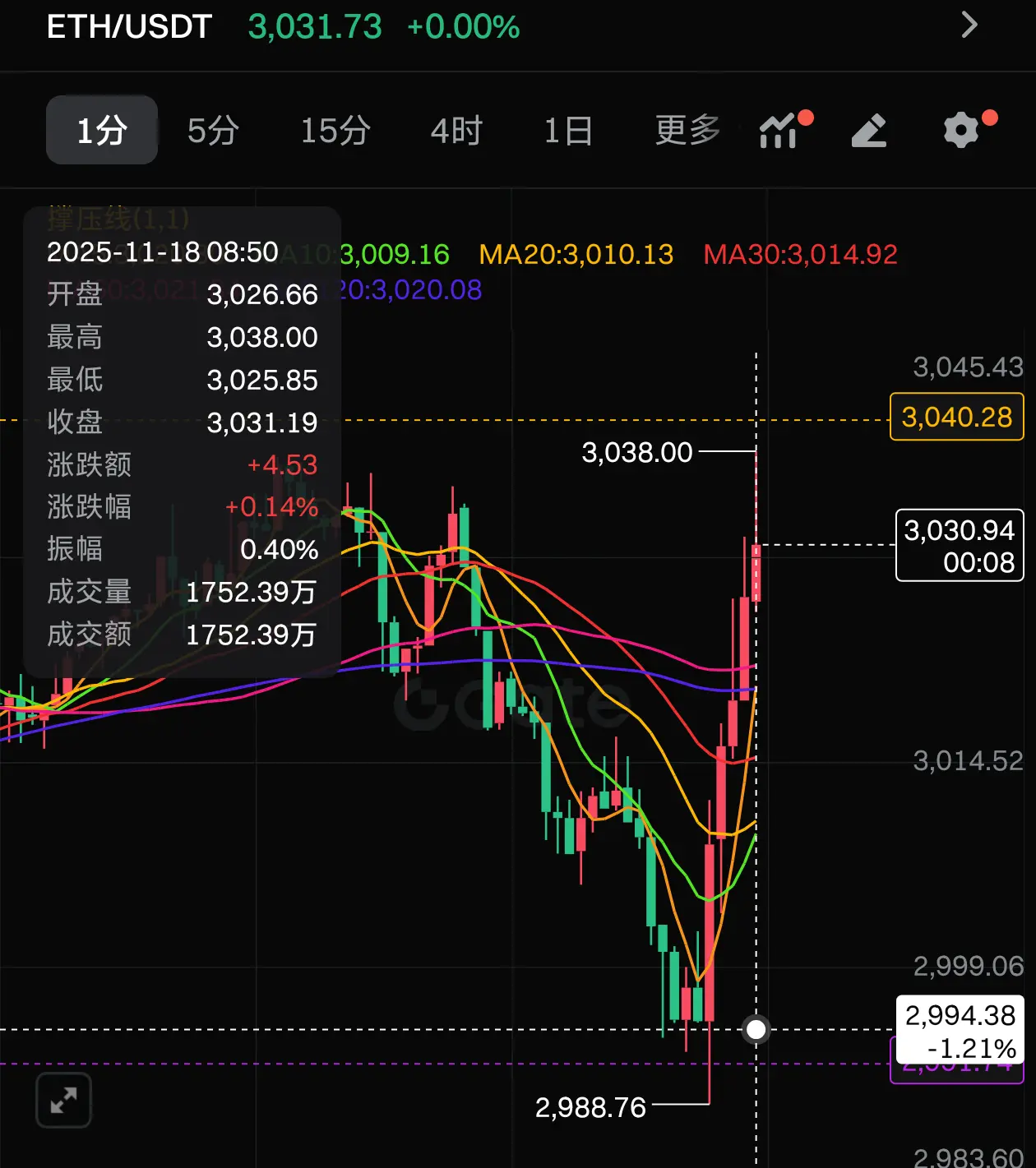Tap the 涨跌额 +4.53 row
The height and width of the screenshot is (1168, 1036).
(182, 464)
